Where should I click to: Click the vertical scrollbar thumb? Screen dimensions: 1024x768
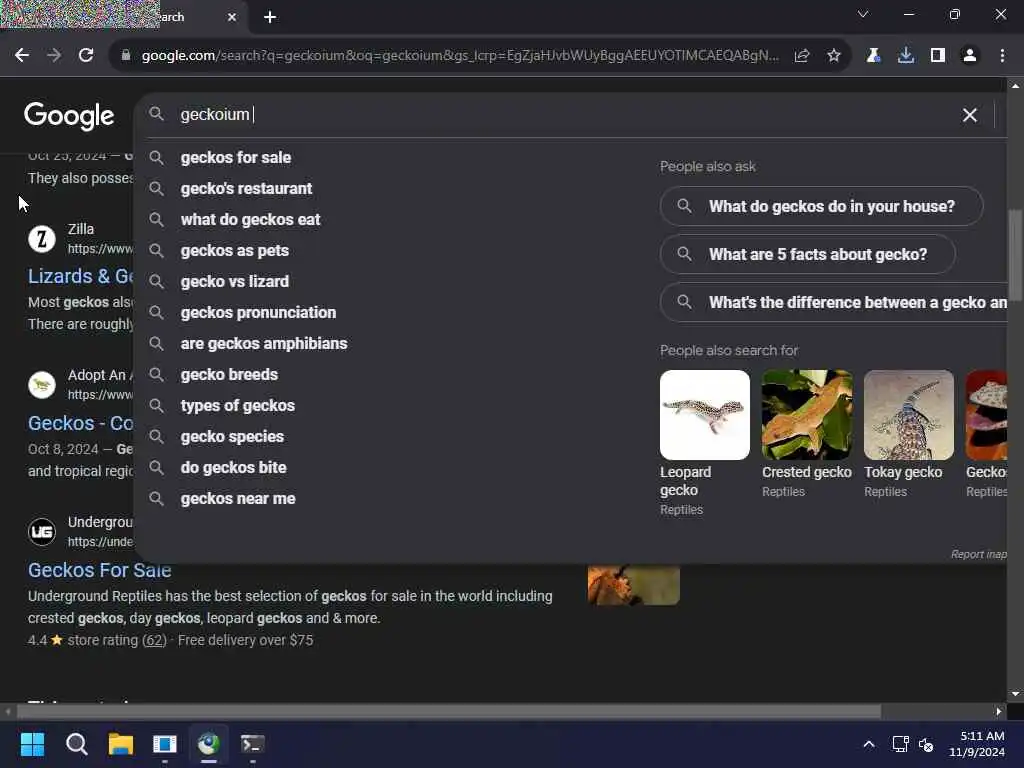1015,255
